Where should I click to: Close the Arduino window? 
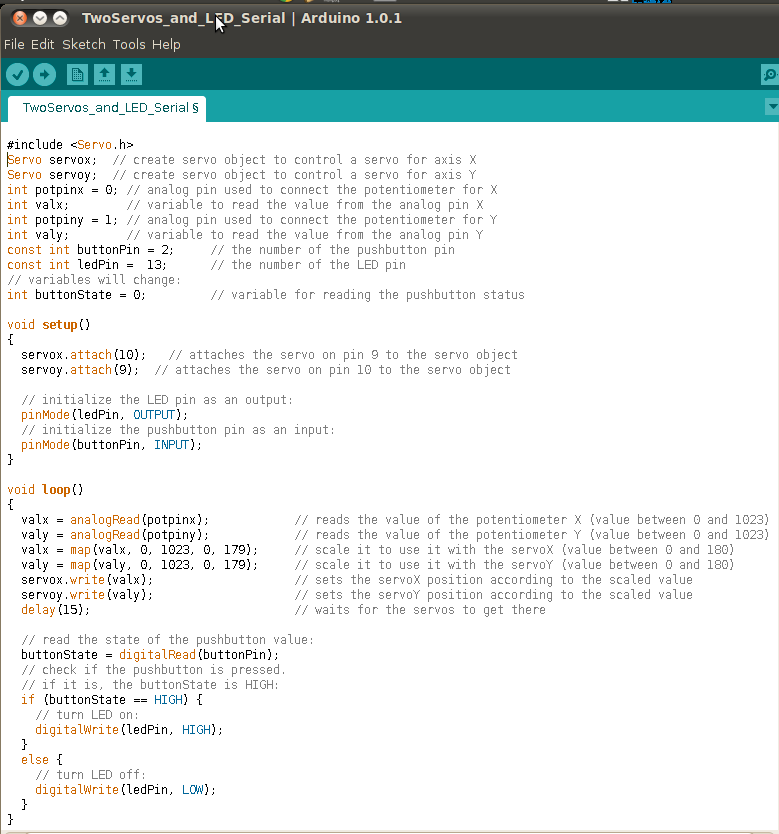point(20,18)
